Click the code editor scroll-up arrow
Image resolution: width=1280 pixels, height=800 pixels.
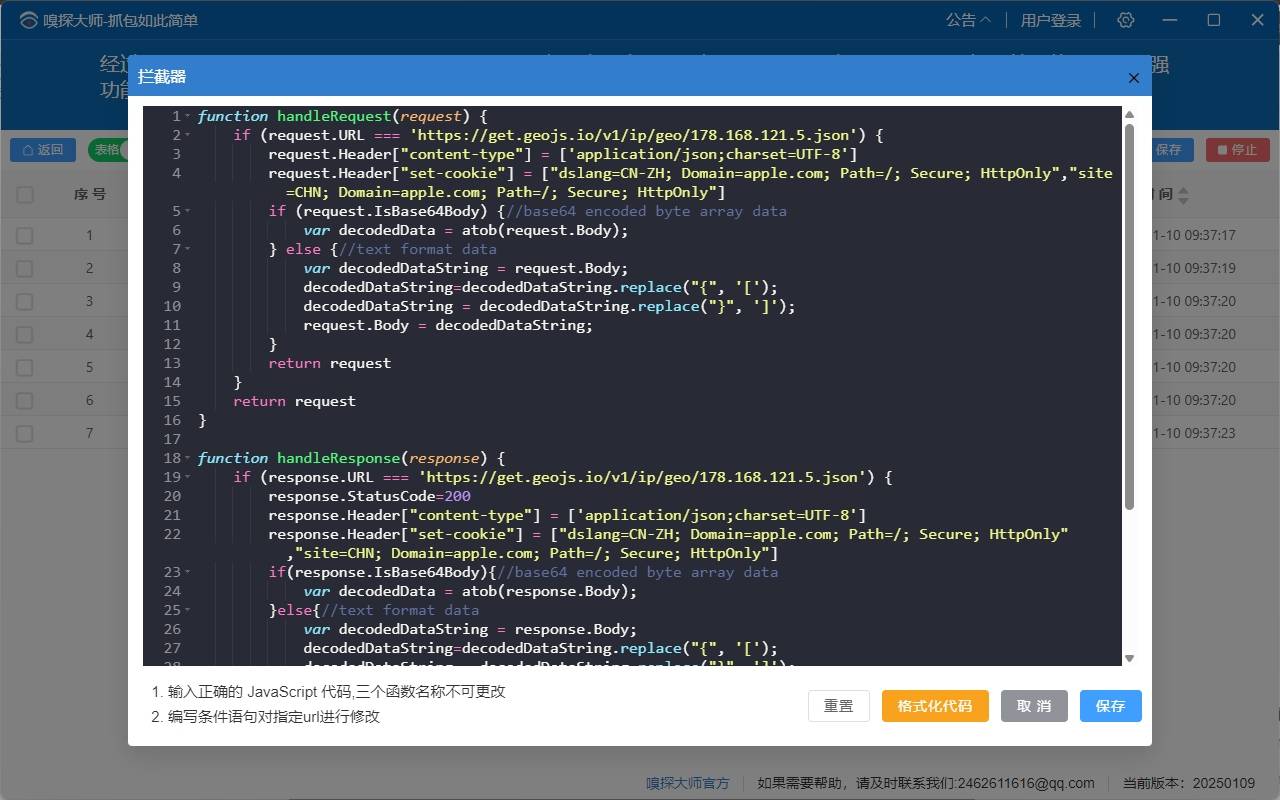coord(1129,115)
